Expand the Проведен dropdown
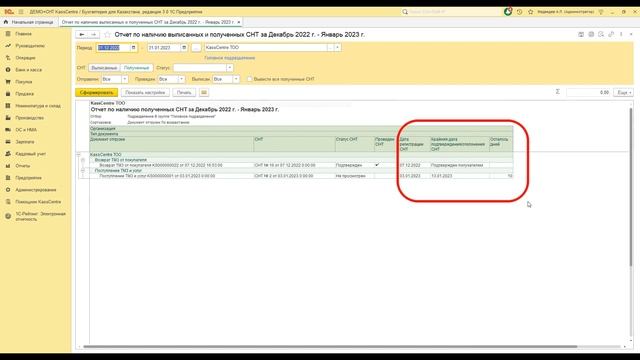This screenshot has height=360, width=640. pyautogui.click(x=181, y=79)
